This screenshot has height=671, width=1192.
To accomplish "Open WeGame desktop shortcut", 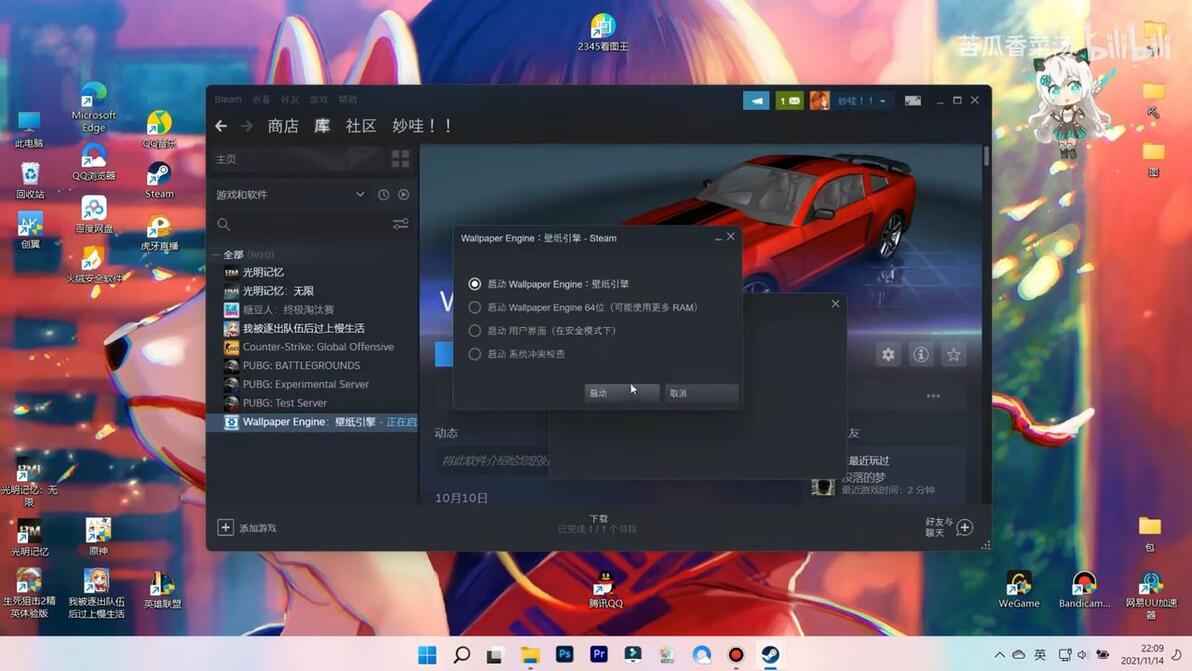I will pyautogui.click(x=1019, y=590).
